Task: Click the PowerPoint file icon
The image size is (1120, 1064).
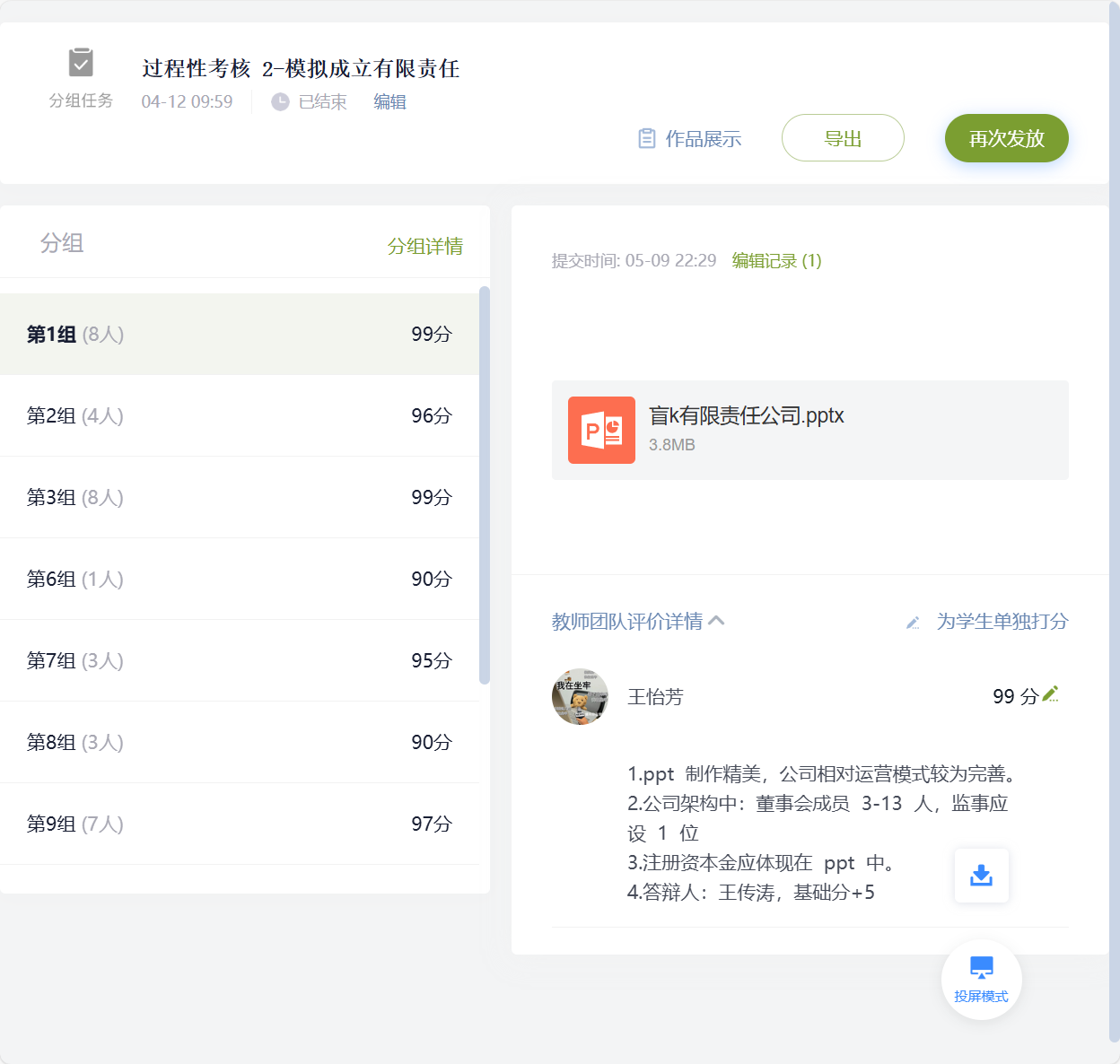Action: click(x=601, y=430)
